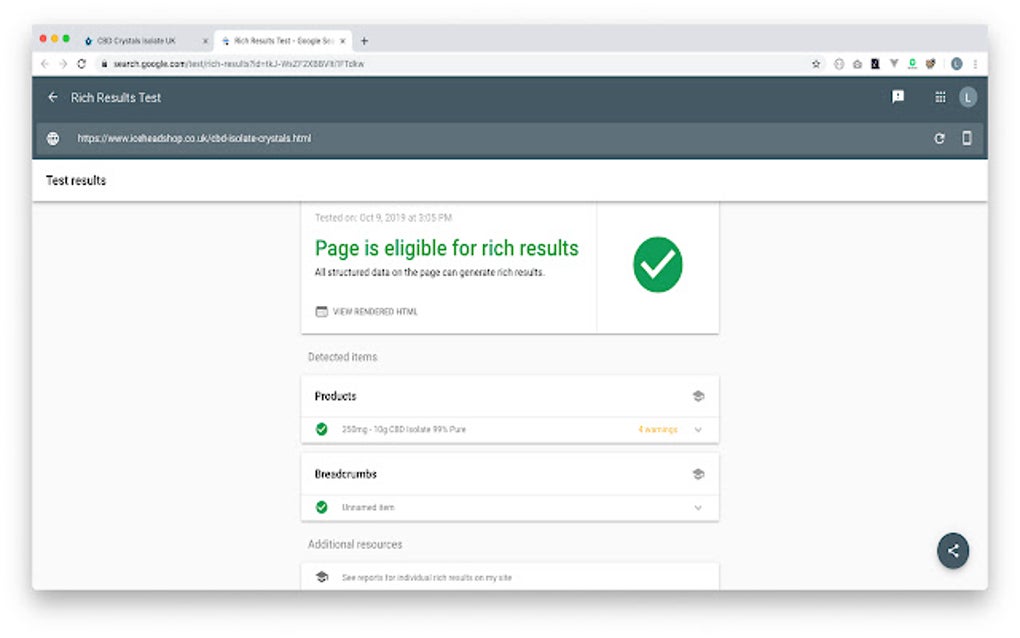Click the globe icon next to the URL
Image resolution: width=1020 pixels, height=638 pixels.
click(53, 139)
